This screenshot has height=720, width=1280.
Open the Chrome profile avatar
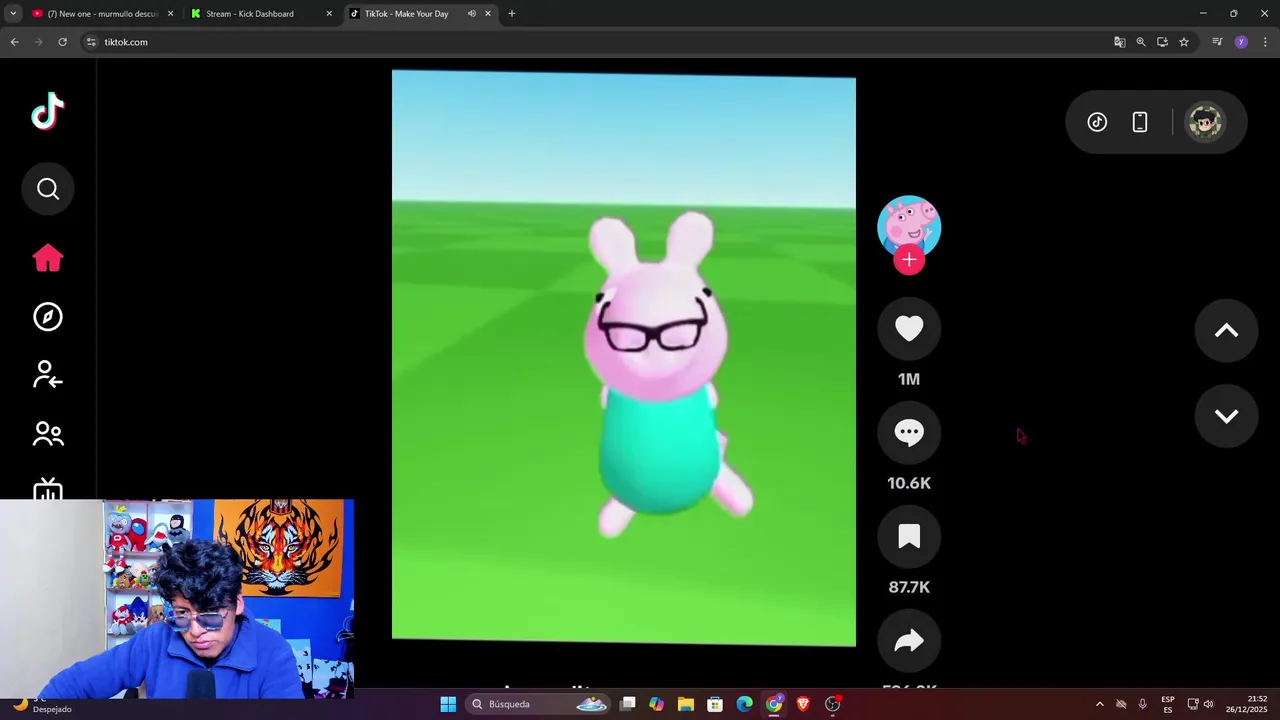[x=1241, y=42]
